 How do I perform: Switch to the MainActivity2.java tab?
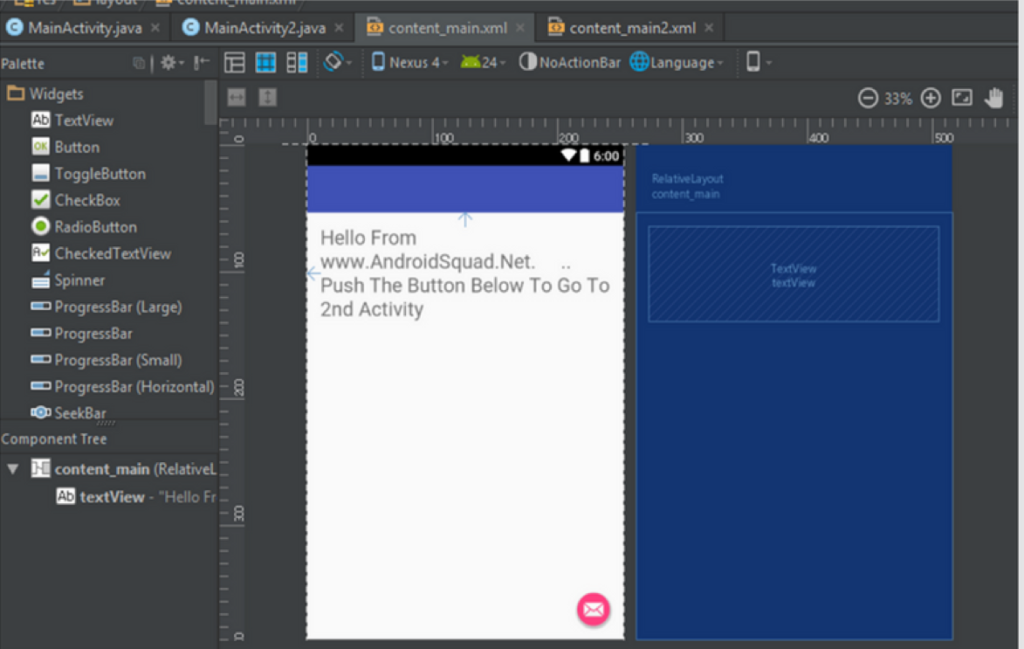pyautogui.click(x=264, y=28)
